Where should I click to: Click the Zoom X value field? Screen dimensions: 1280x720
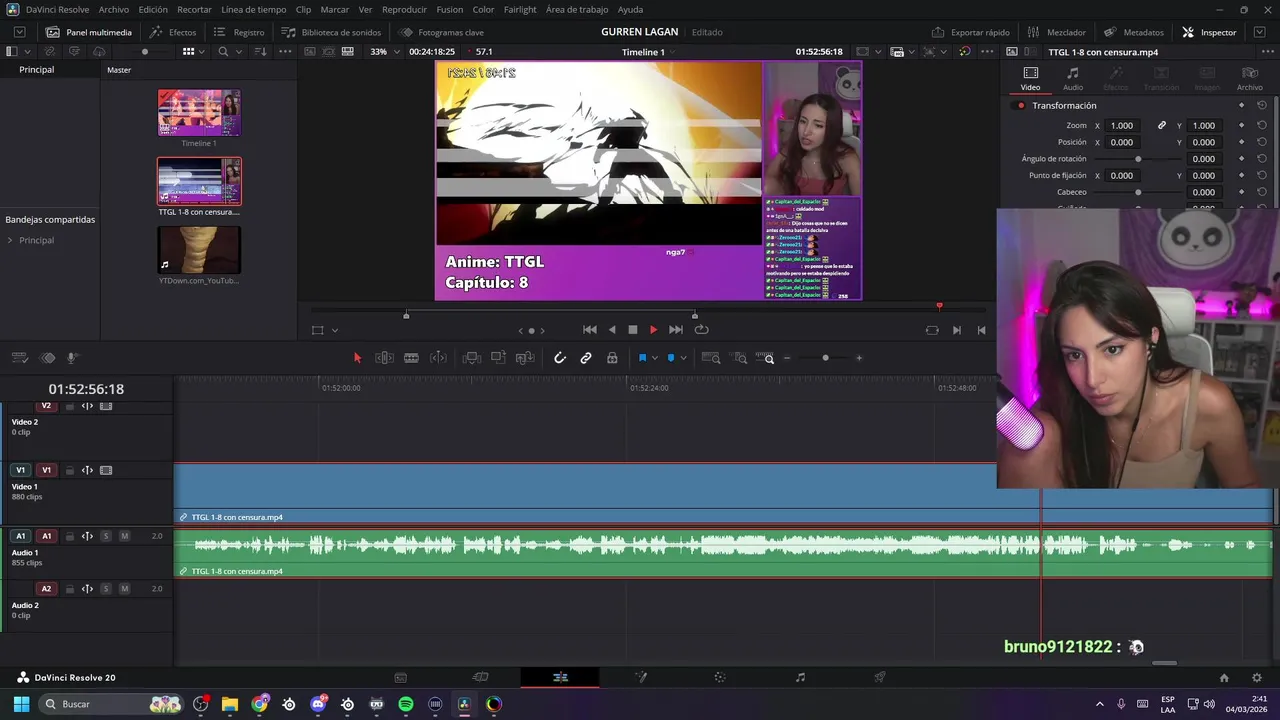(1123, 126)
